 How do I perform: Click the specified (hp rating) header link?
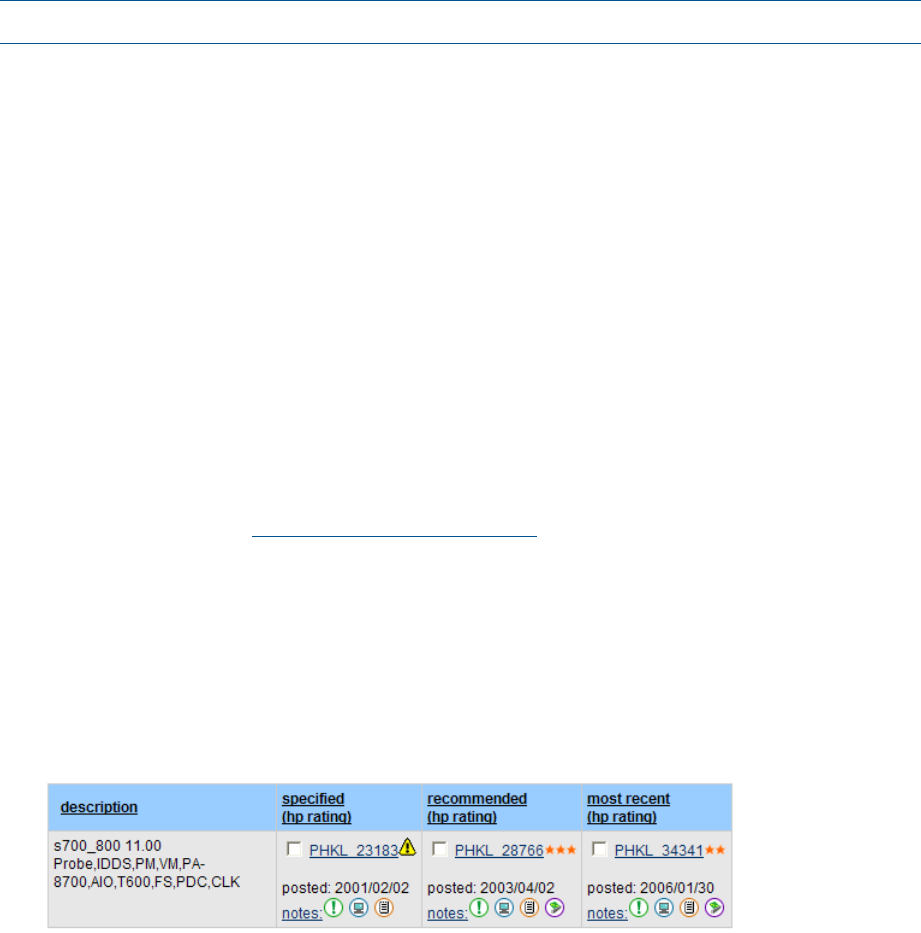coord(317,807)
